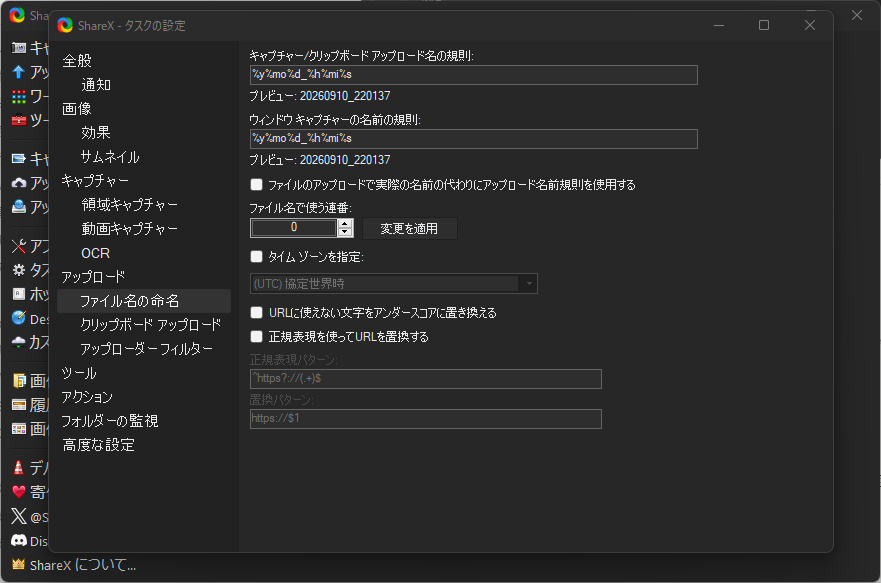Image resolution: width=881 pixels, height=583 pixels.
Task: Open the Hotkey settings icon in main window
Action: (x=19, y=294)
